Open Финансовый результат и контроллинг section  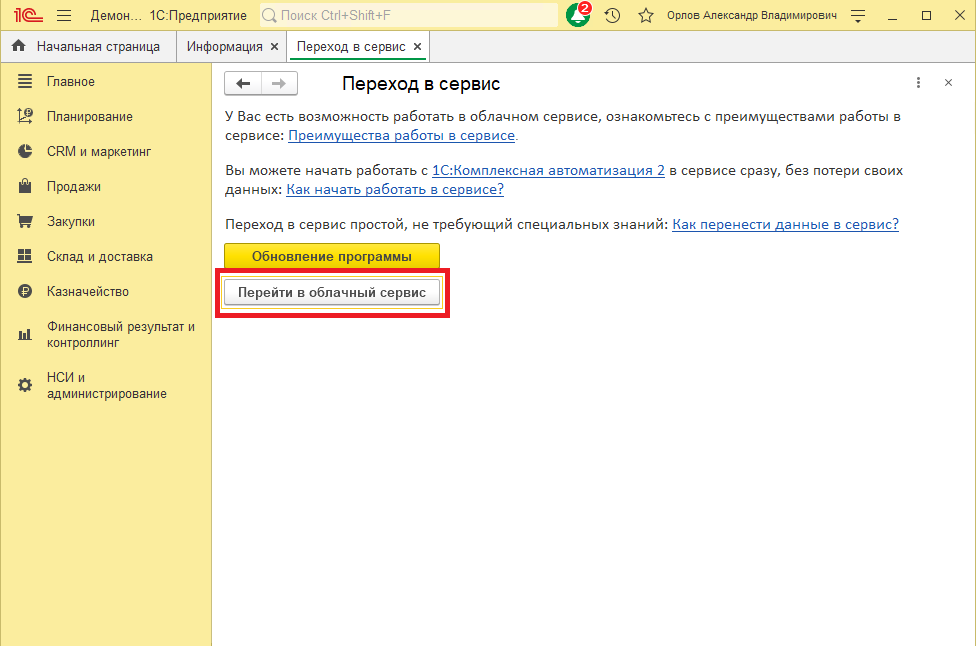[x=121, y=334]
